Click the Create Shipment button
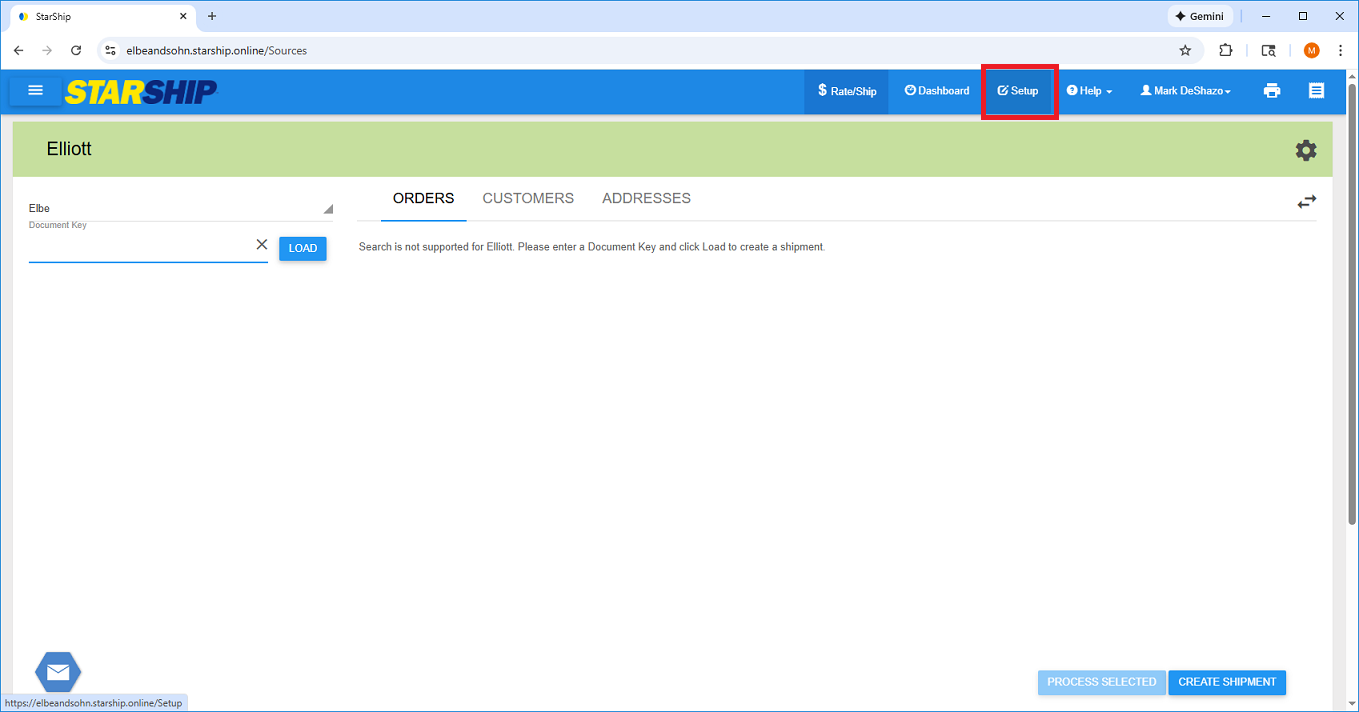 1227,682
